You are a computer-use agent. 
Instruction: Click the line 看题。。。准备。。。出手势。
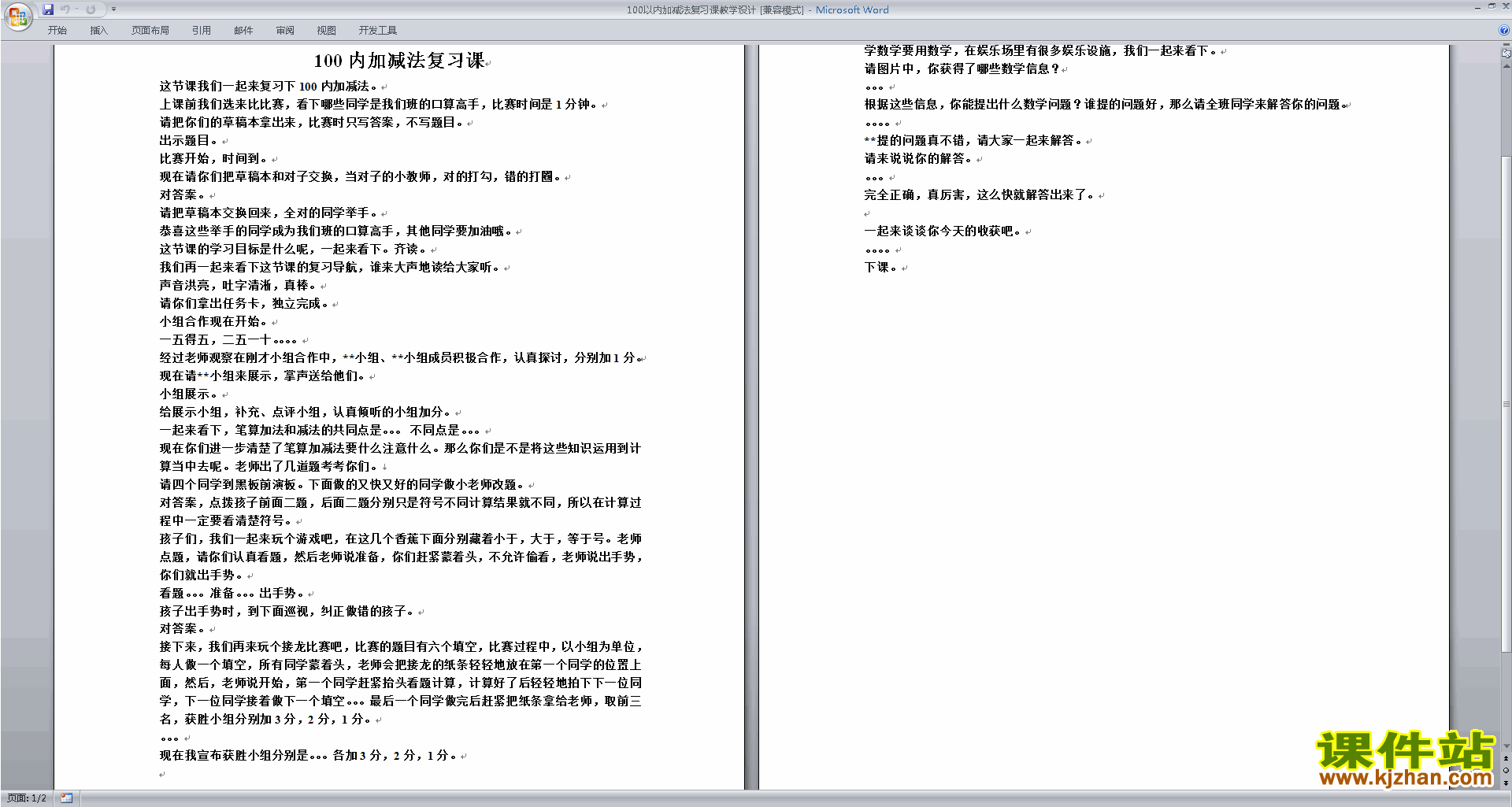click(x=232, y=593)
